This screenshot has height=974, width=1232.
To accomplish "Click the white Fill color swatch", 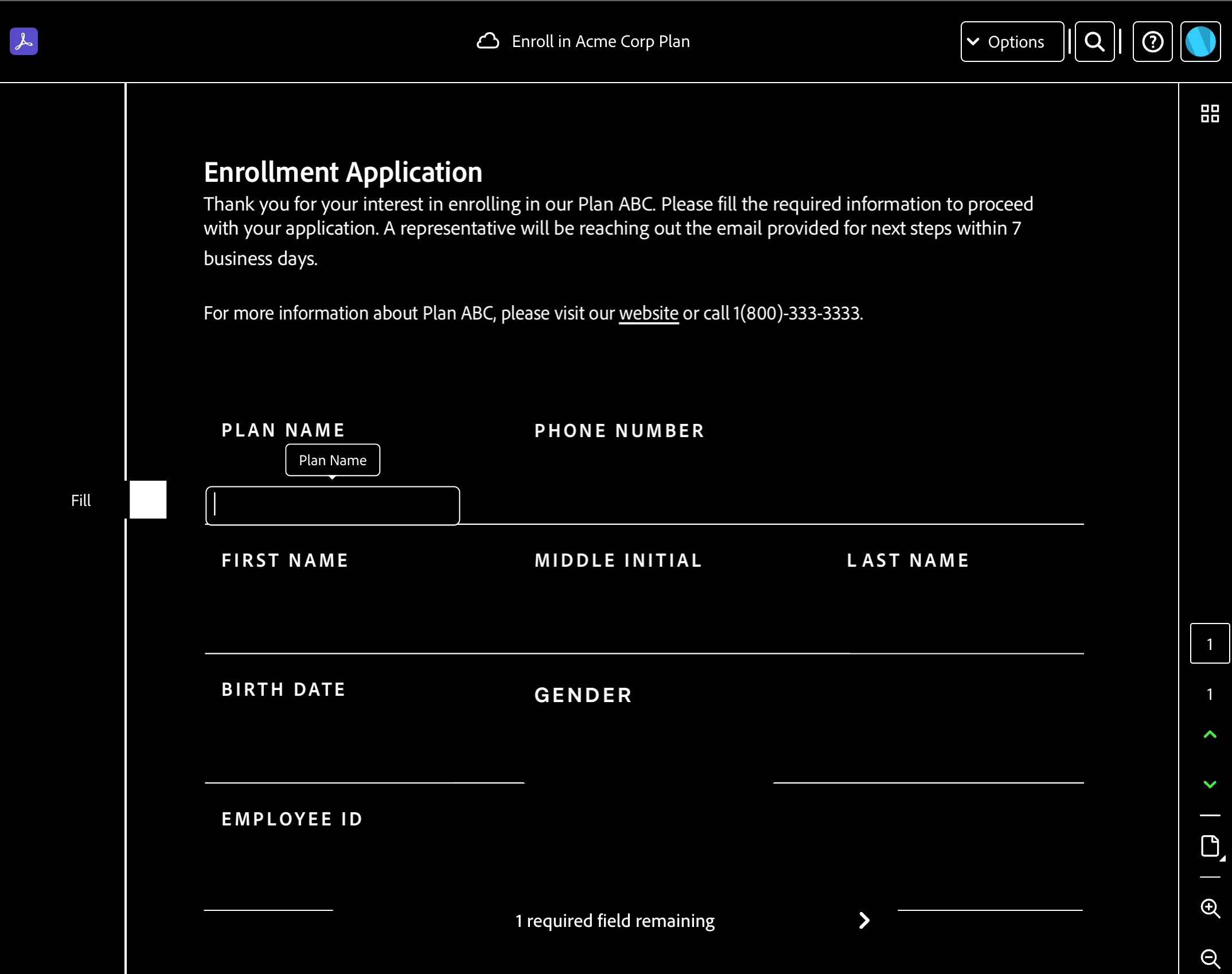I will [148, 500].
